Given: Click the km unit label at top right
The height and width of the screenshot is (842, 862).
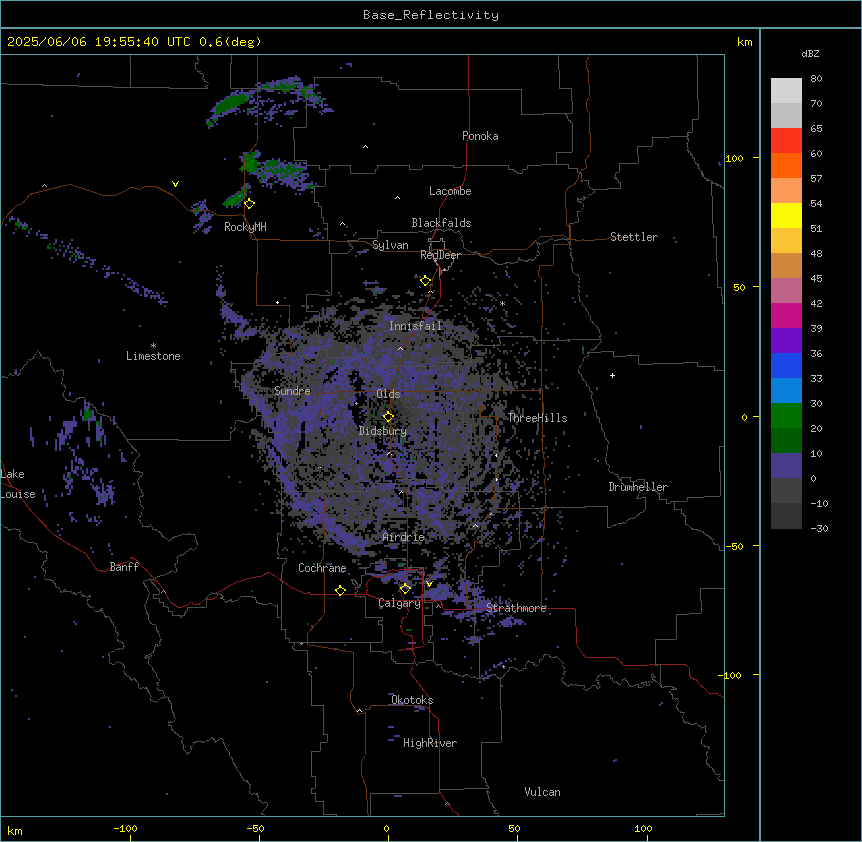Looking at the screenshot, I should 744,42.
